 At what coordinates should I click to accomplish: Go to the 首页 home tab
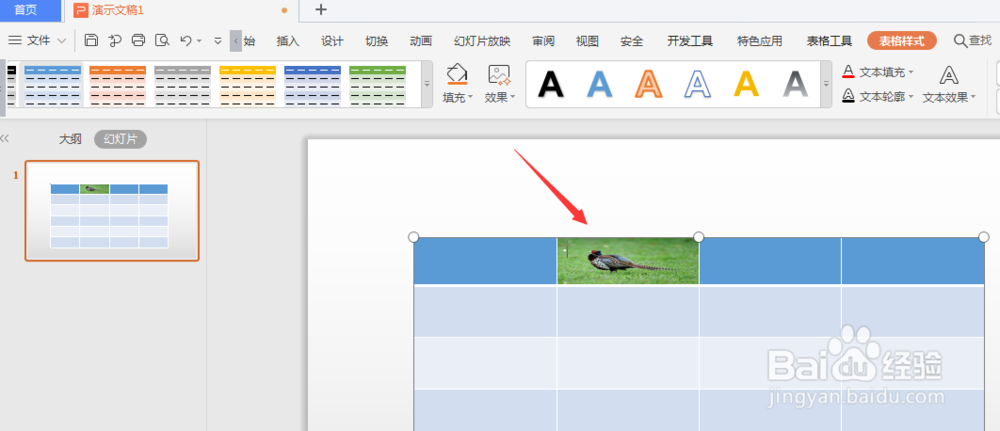[x=26, y=10]
